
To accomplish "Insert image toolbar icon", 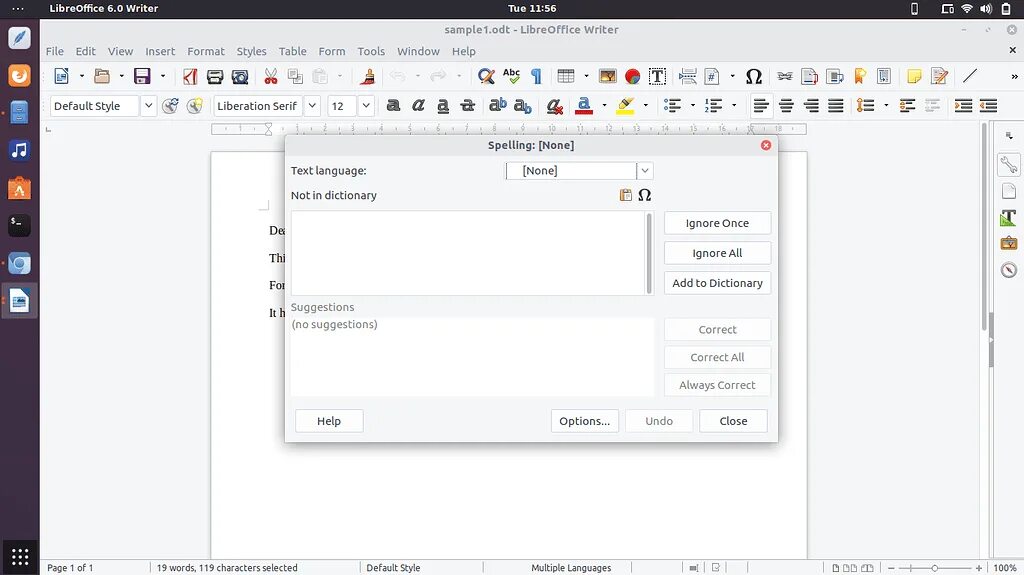I will click(607, 76).
